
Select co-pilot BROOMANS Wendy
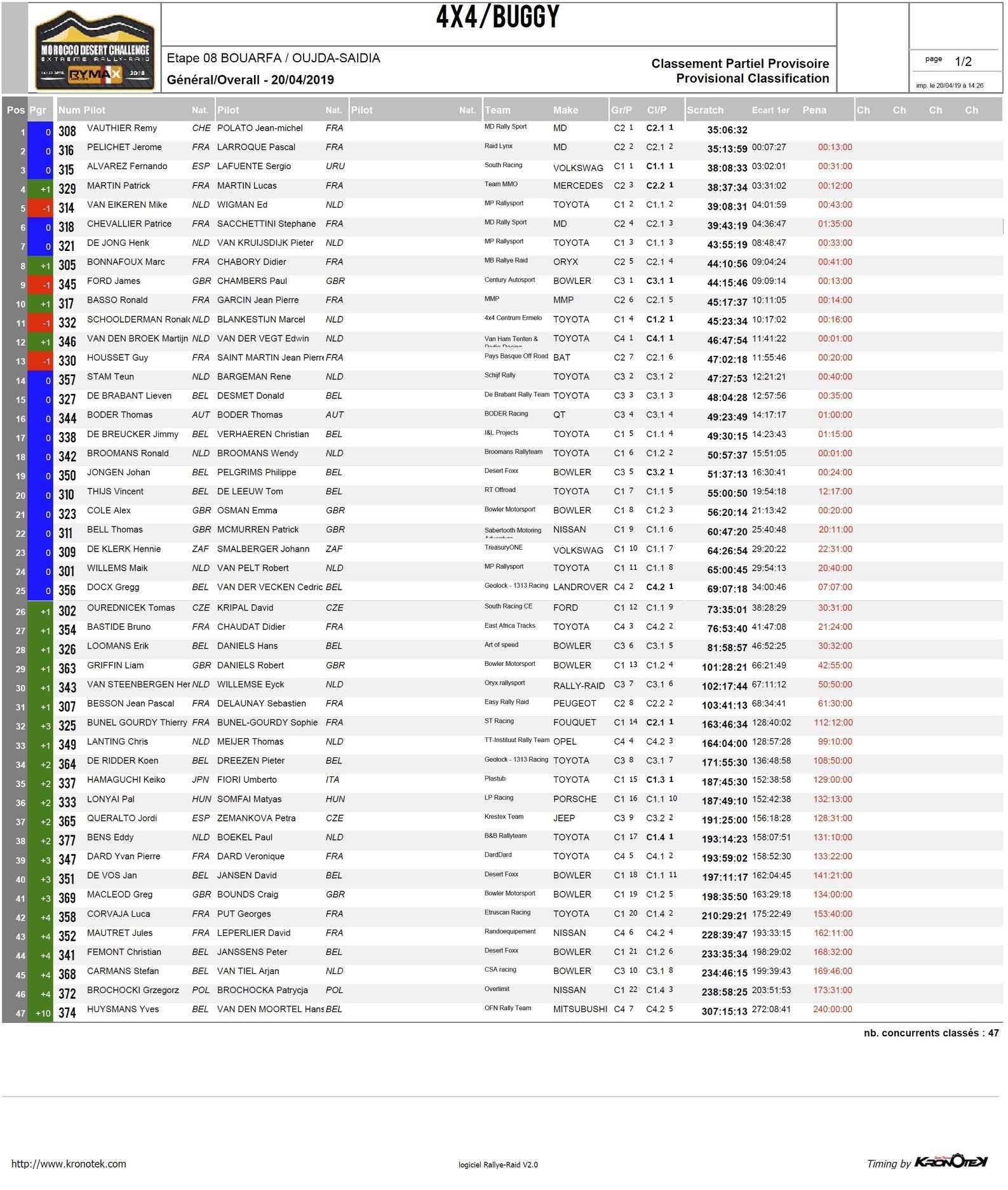(257, 453)
